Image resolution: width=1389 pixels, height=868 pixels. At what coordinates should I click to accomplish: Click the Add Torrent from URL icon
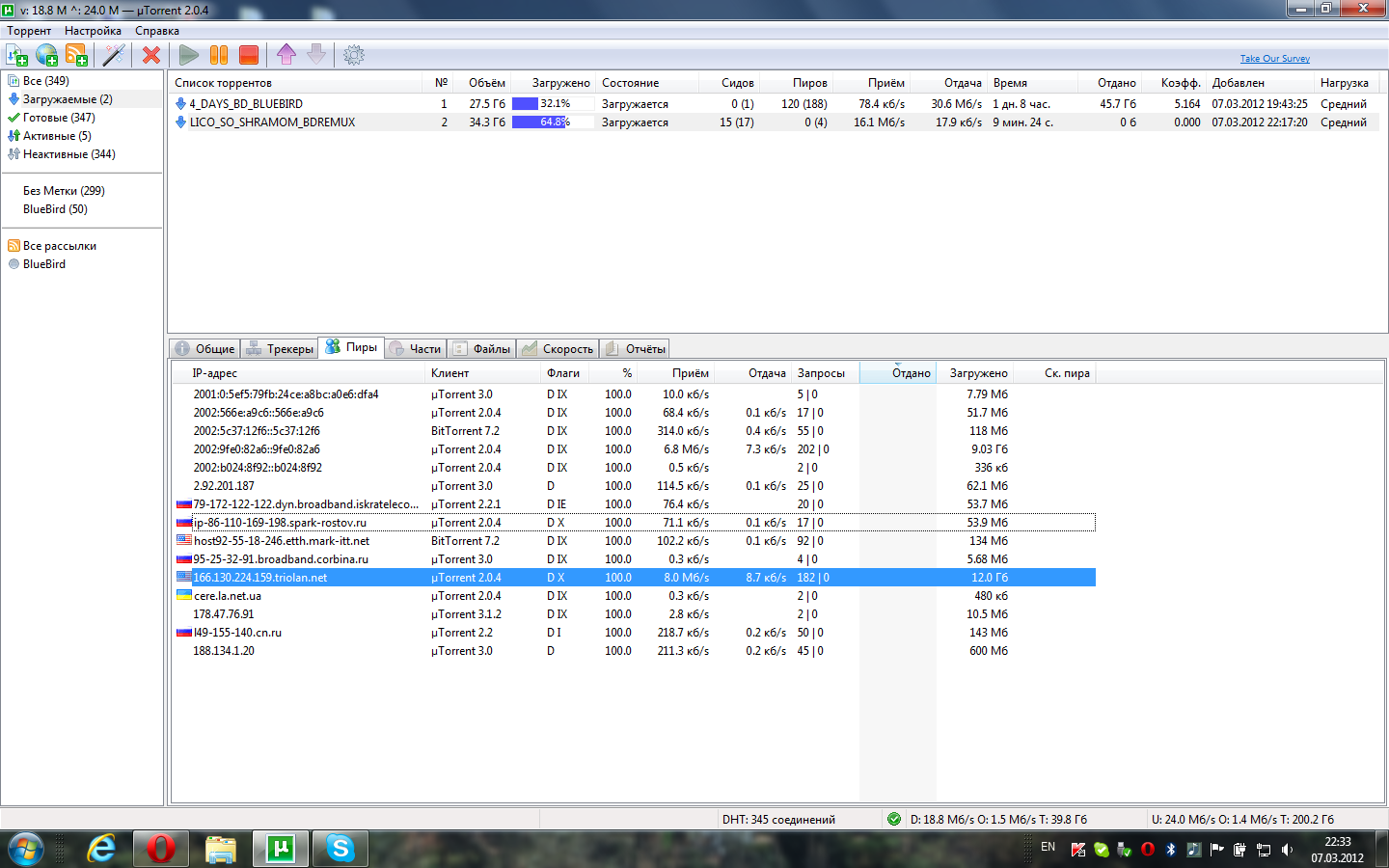click(x=46, y=55)
